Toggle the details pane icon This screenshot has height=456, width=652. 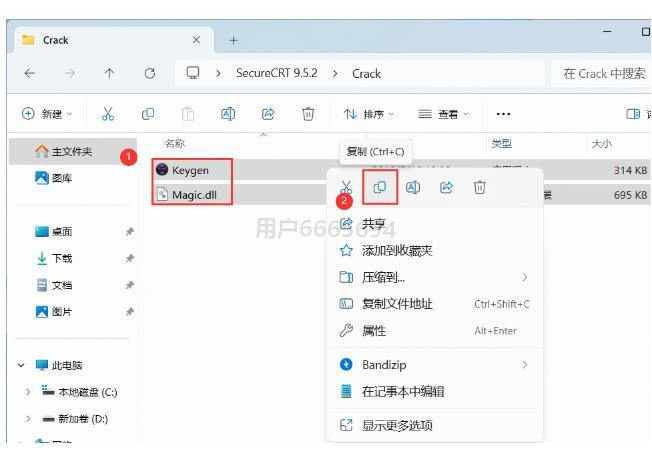pyautogui.click(x=633, y=113)
